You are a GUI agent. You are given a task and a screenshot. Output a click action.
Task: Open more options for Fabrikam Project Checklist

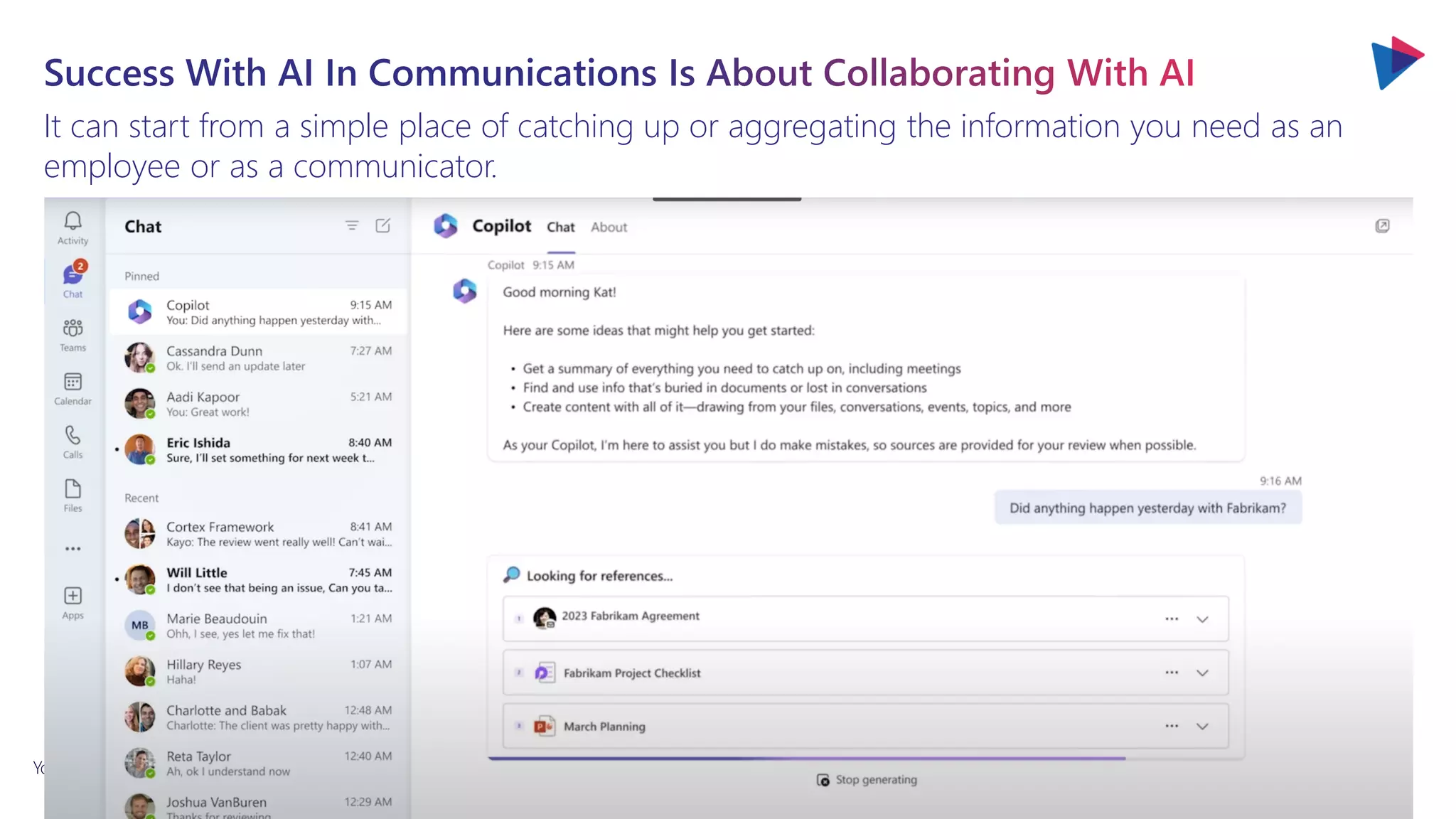(x=1172, y=673)
